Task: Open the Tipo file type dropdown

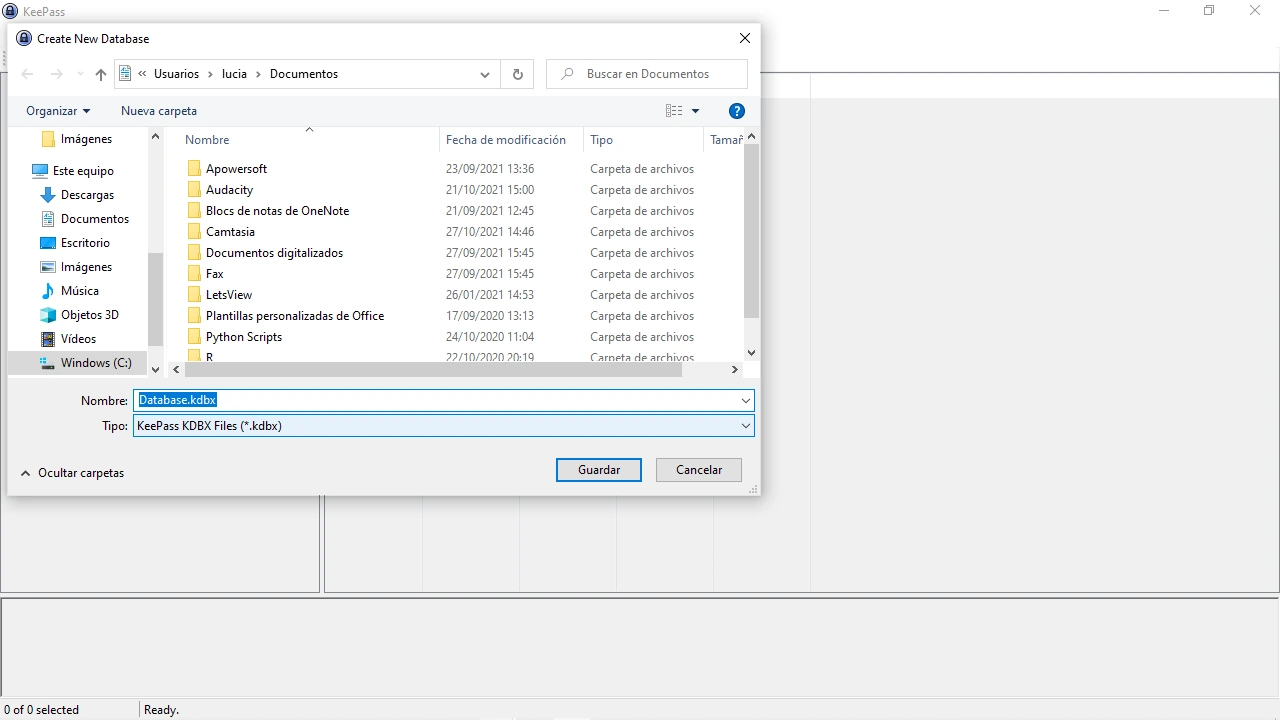Action: point(746,426)
